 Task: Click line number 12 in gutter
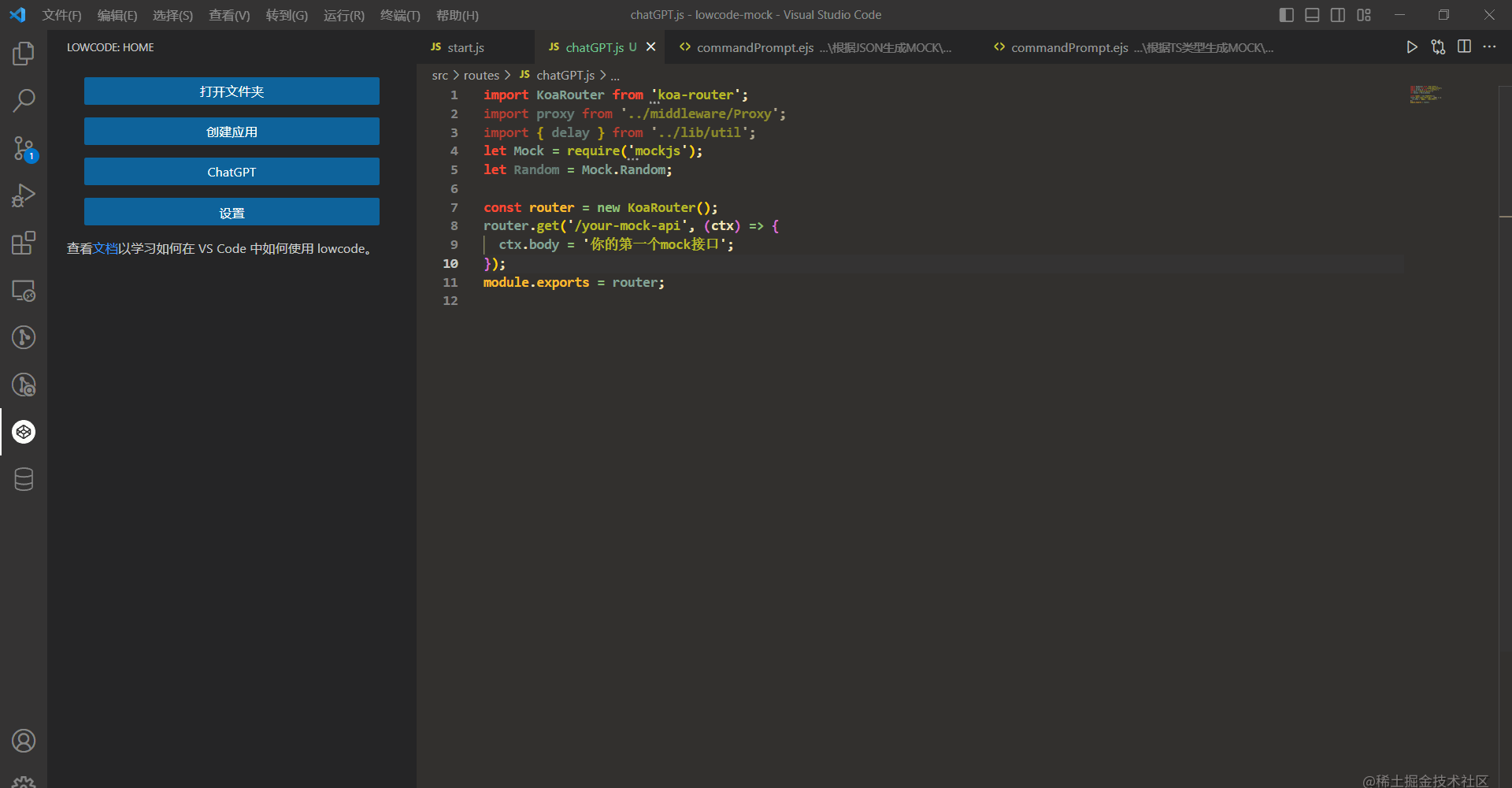[450, 301]
